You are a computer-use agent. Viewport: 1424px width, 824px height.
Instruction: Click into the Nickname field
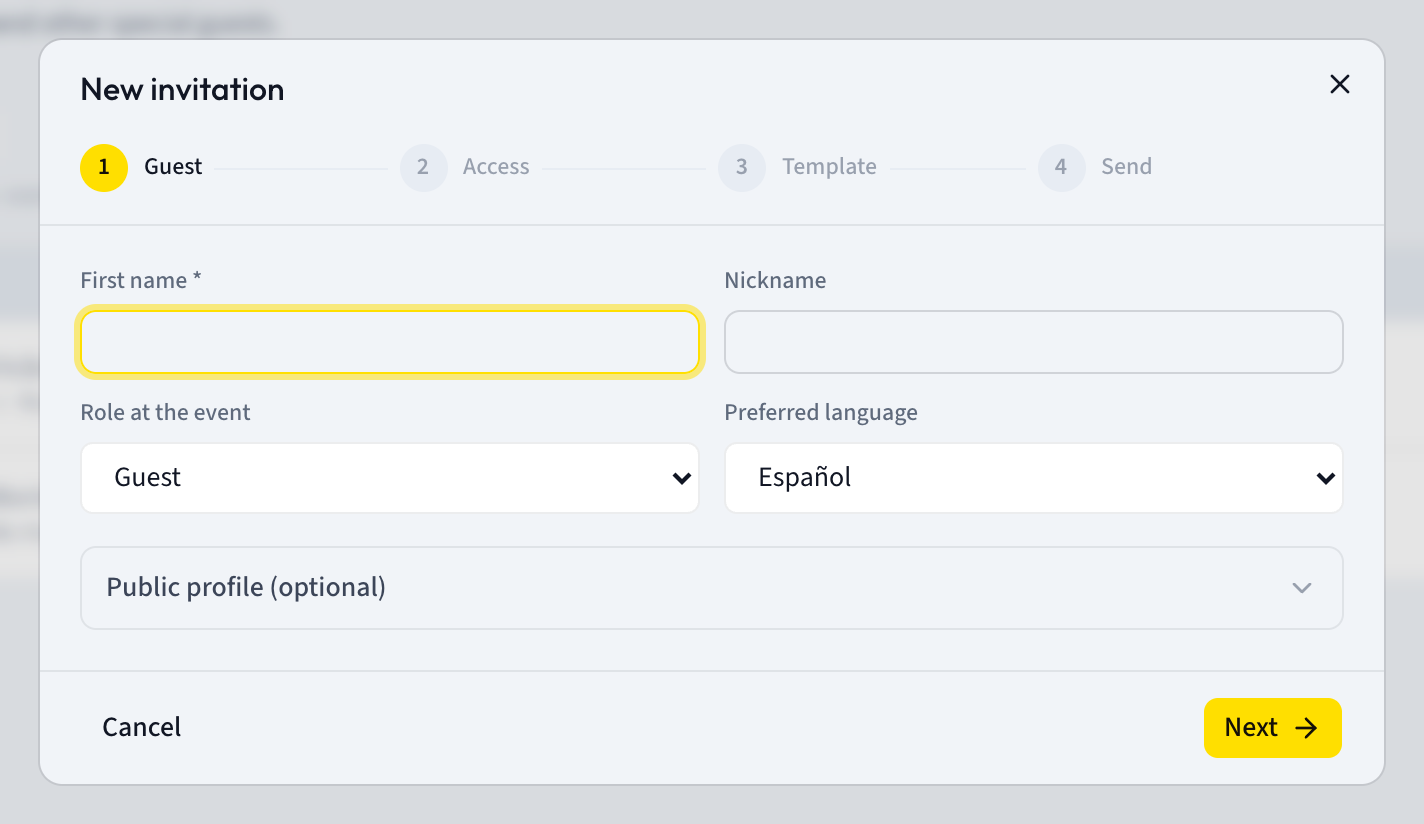point(1033,342)
